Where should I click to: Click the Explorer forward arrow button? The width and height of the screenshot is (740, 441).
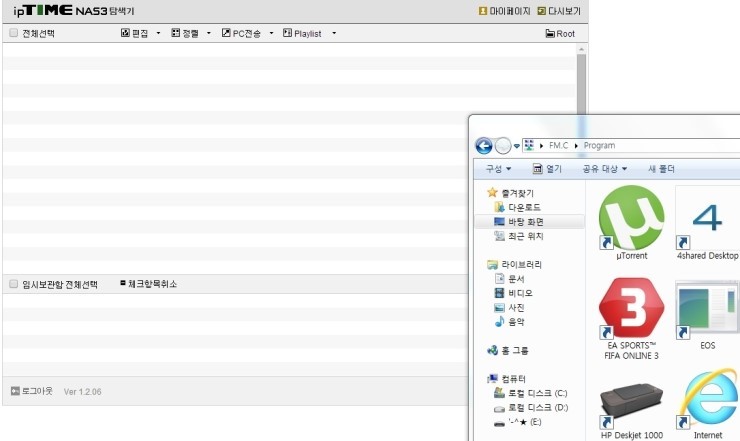503,146
